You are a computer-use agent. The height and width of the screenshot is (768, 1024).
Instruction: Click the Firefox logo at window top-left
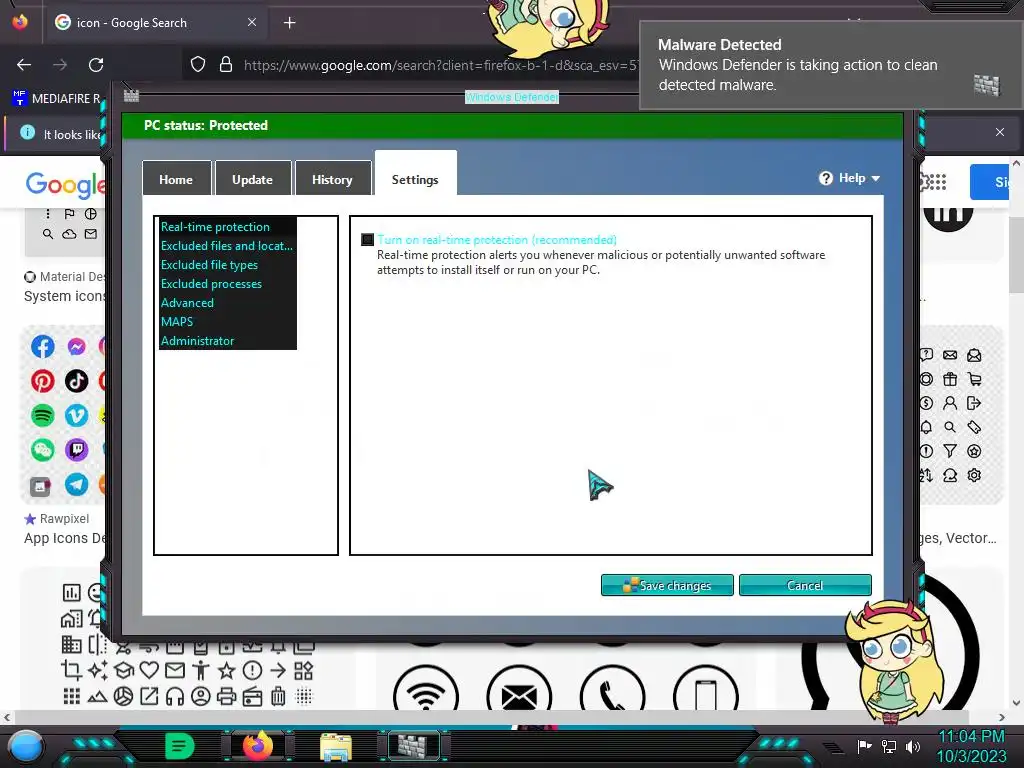pyautogui.click(x=20, y=22)
